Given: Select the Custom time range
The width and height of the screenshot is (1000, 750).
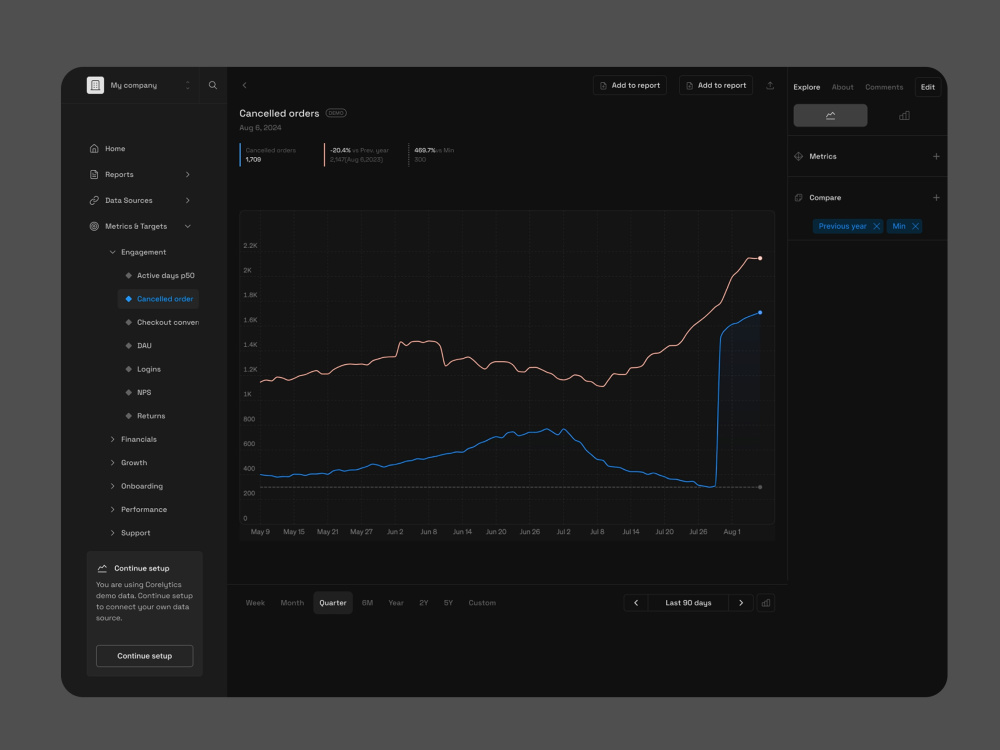Looking at the screenshot, I should pyautogui.click(x=482, y=603).
